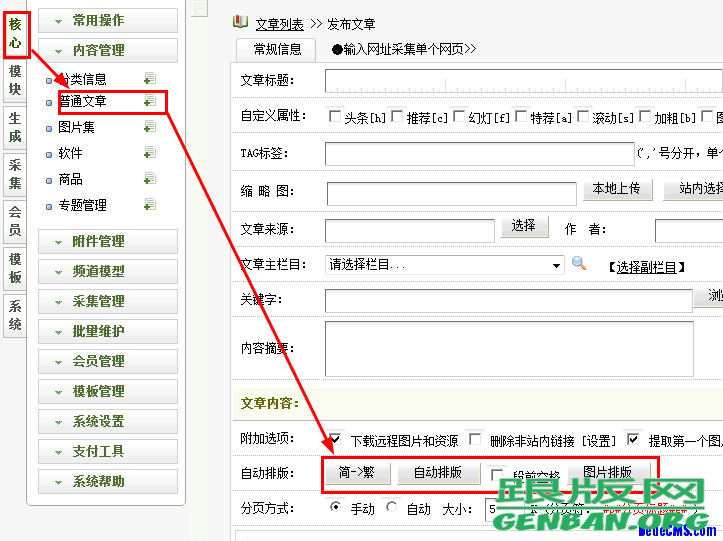The width and height of the screenshot is (723, 541).
Task: Check the 头条[h] attribute box
Action: 334,116
